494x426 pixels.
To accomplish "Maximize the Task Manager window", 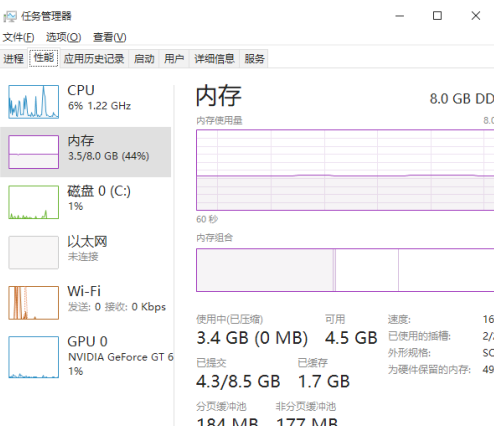I will (437, 16).
